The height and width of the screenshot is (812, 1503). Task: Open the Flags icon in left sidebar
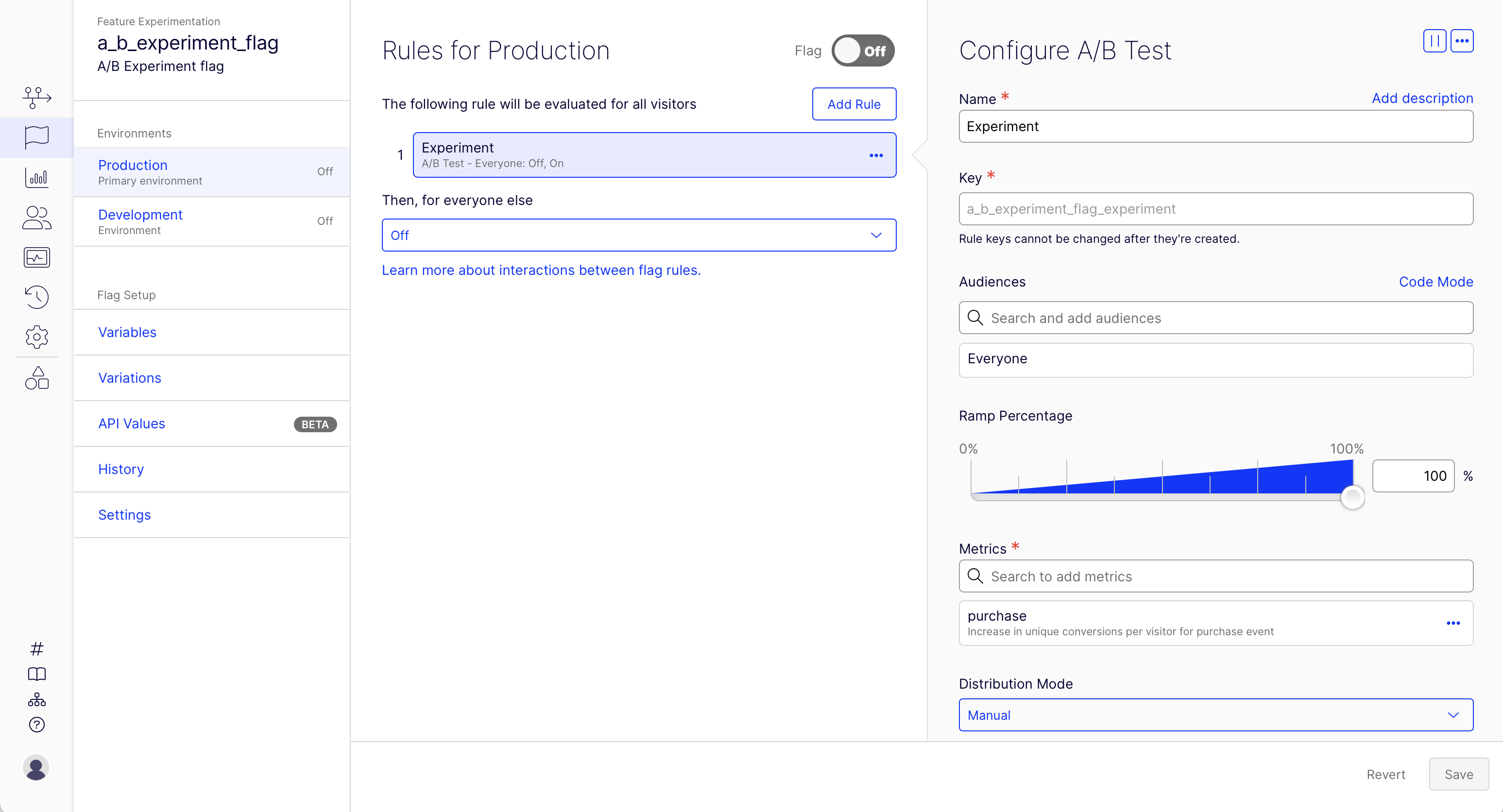click(37, 137)
